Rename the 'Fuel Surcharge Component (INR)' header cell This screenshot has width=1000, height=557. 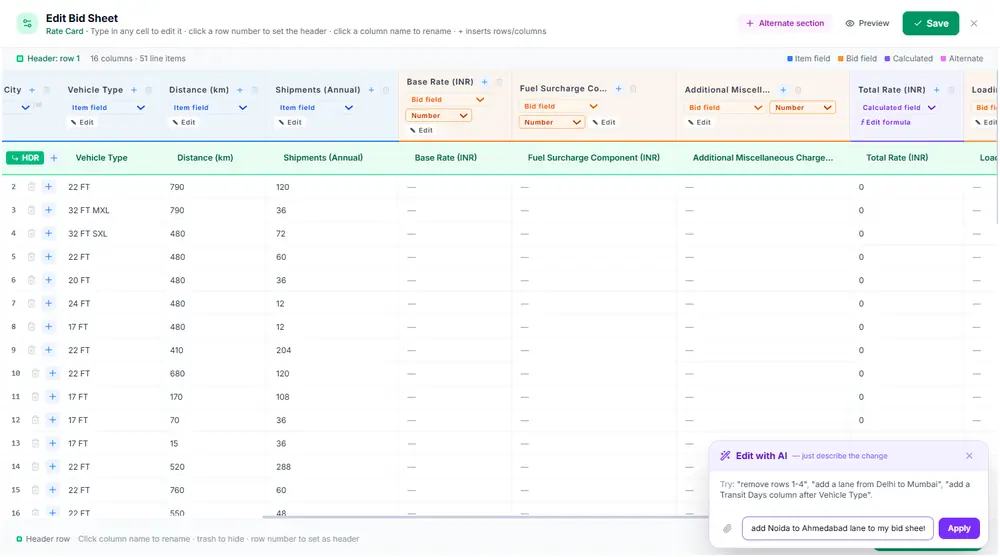(x=593, y=158)
